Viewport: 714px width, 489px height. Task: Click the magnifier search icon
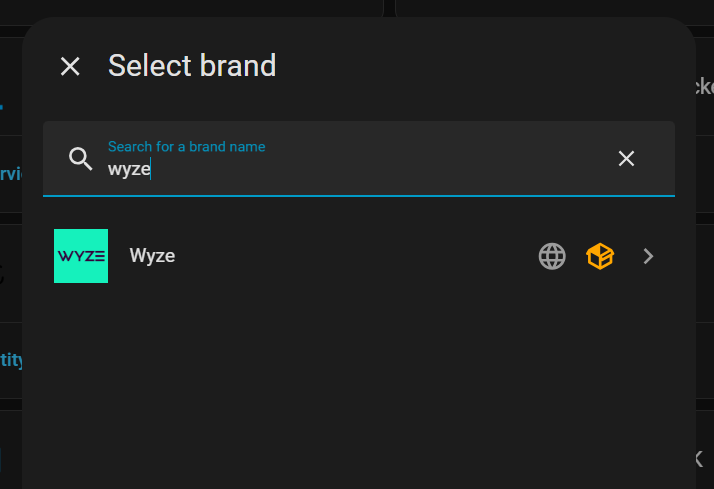pyautogui.click(x=81, y=158)
